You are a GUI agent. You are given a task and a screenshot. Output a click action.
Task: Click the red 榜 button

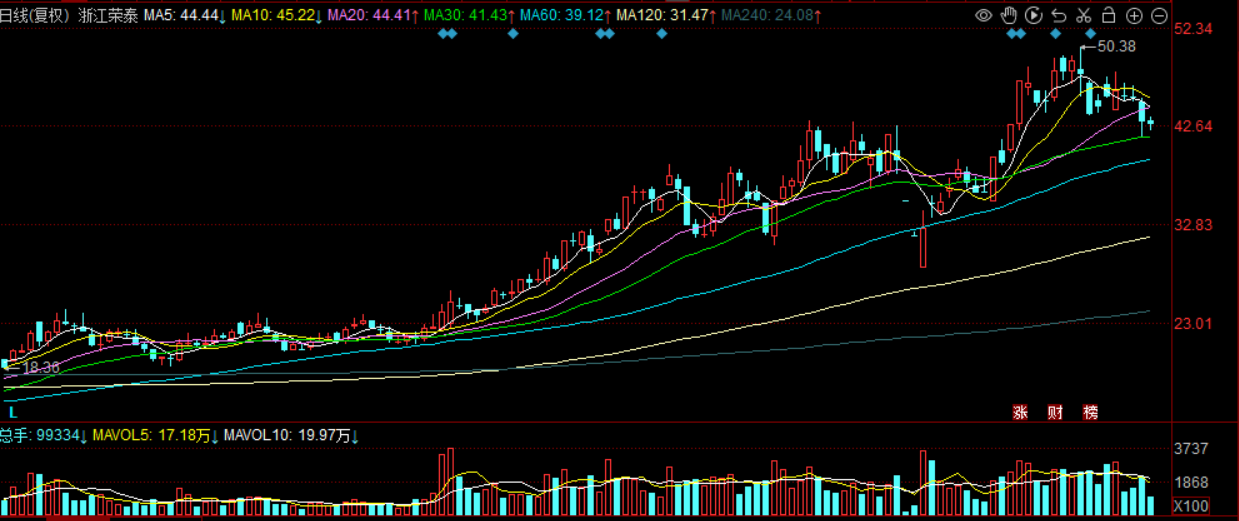[x=1090, y=412]
